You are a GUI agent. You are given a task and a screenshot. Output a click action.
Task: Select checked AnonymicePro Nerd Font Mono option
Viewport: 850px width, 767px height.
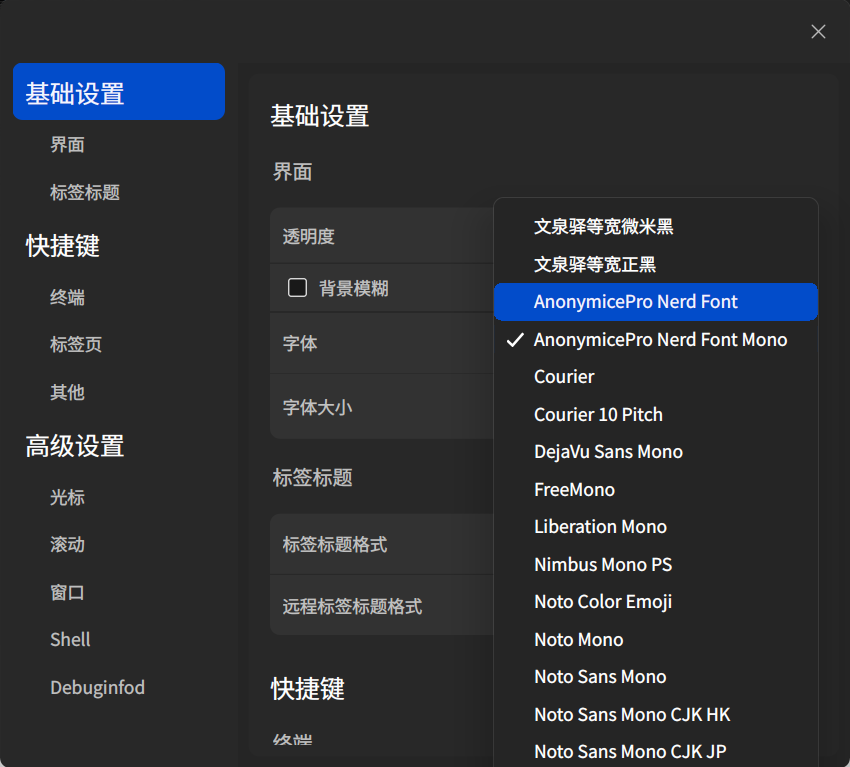point(655,340)
